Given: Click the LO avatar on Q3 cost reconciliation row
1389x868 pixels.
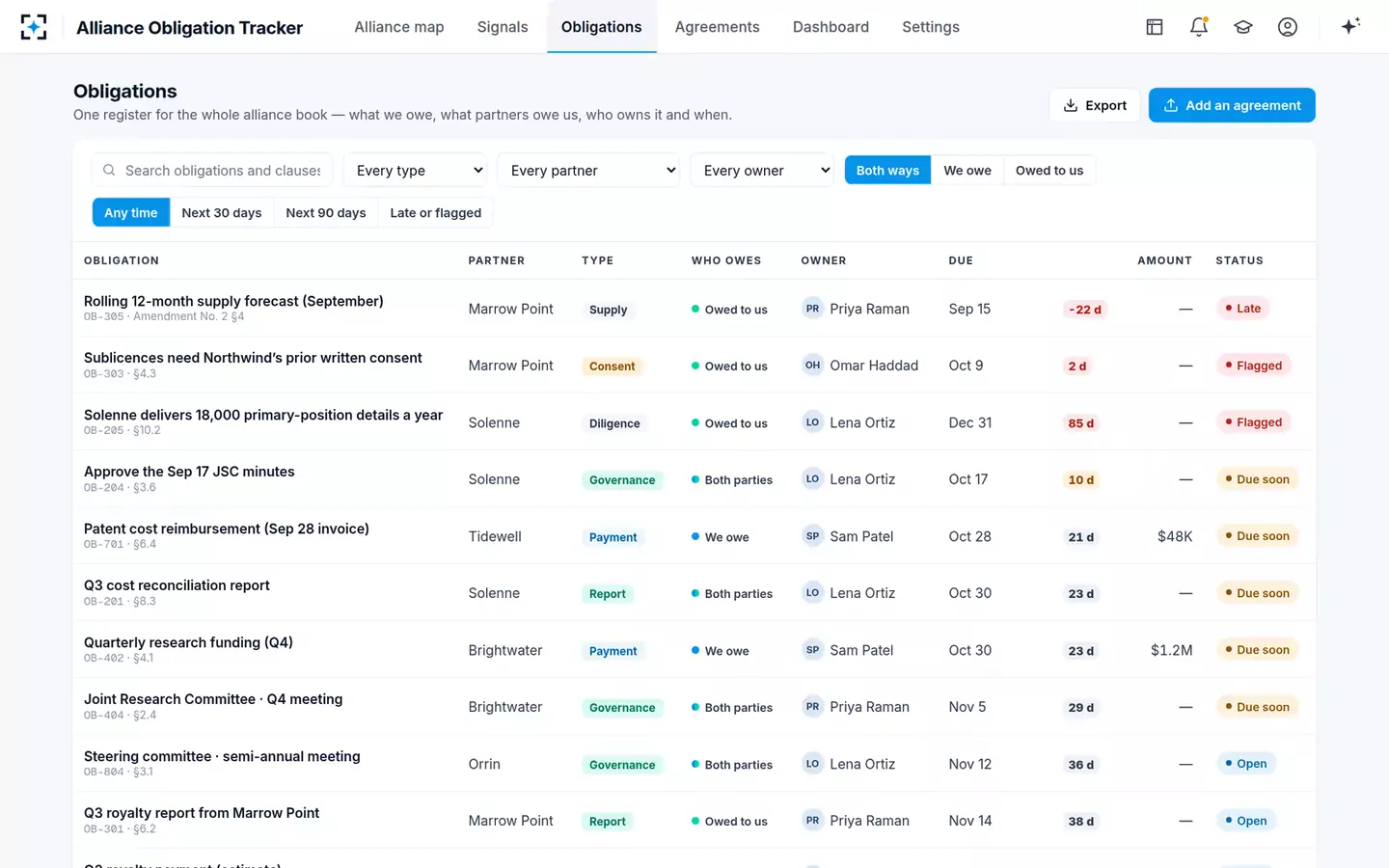Looking at the screenshot, I should coord(812,593).
